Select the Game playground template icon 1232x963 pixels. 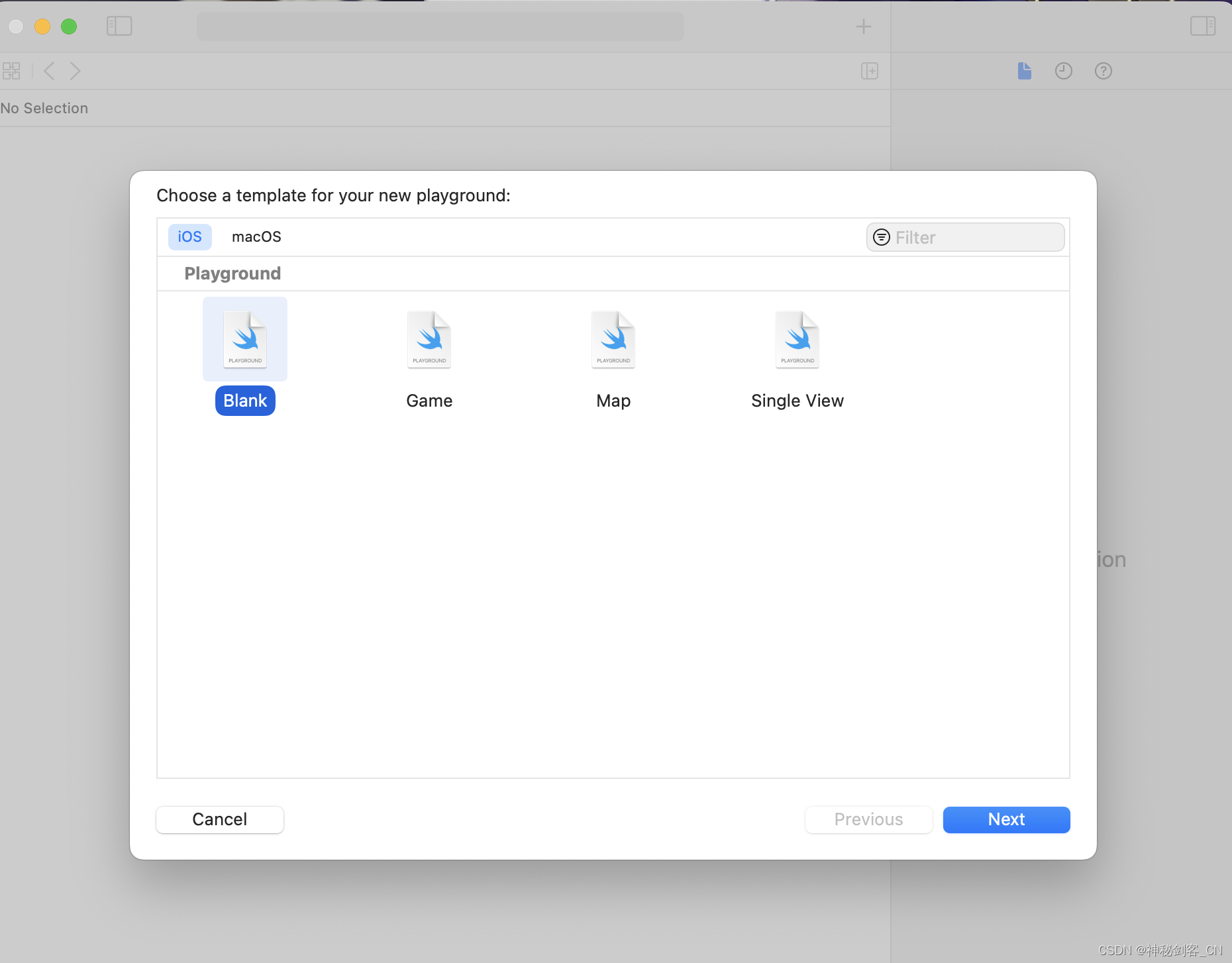pyautogui.click(x=429, y=339)
